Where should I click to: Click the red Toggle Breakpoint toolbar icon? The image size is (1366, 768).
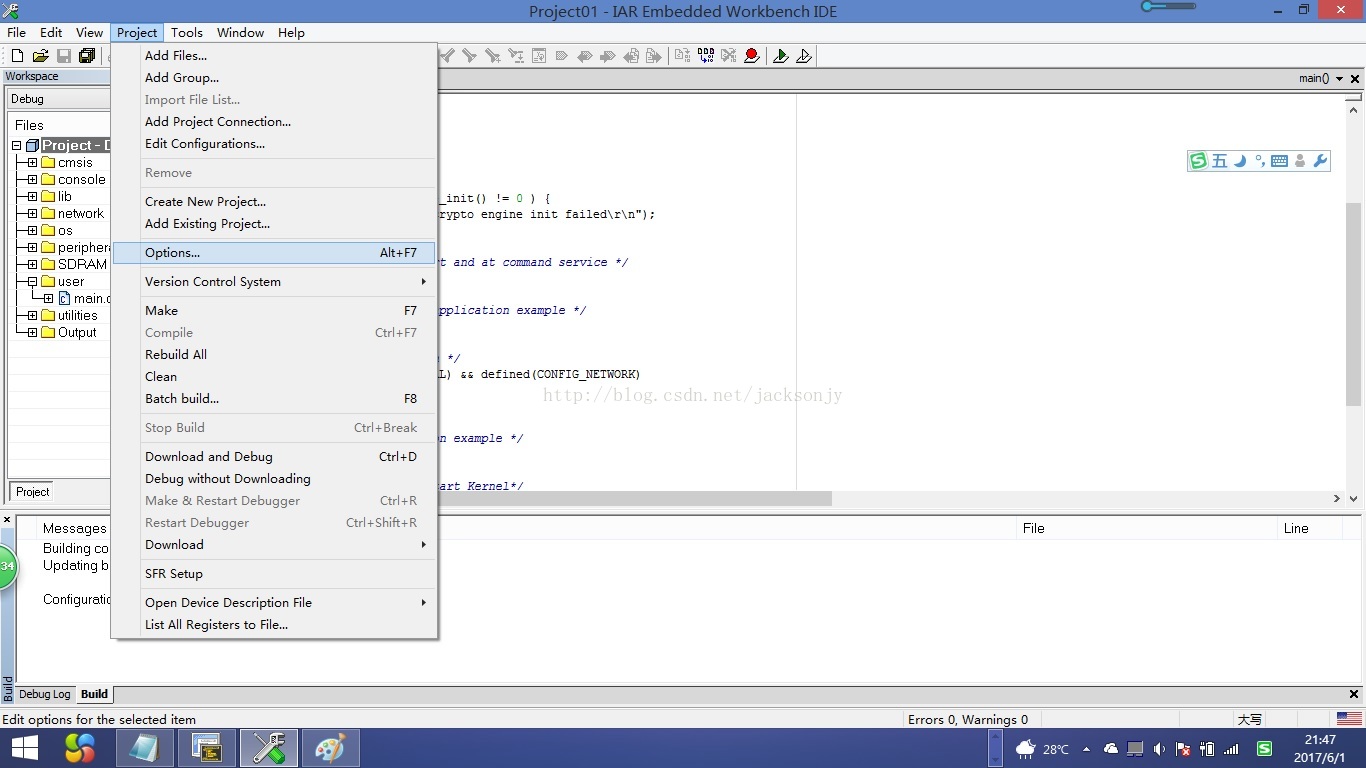(751, 56)
